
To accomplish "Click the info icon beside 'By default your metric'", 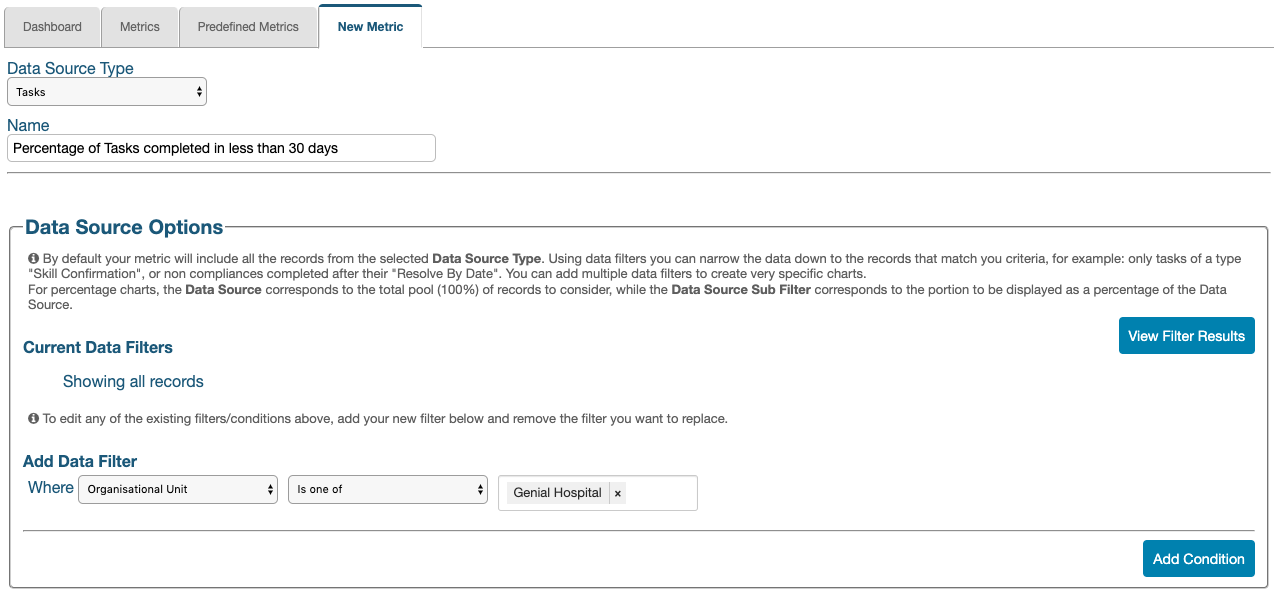I will point(34,258).
